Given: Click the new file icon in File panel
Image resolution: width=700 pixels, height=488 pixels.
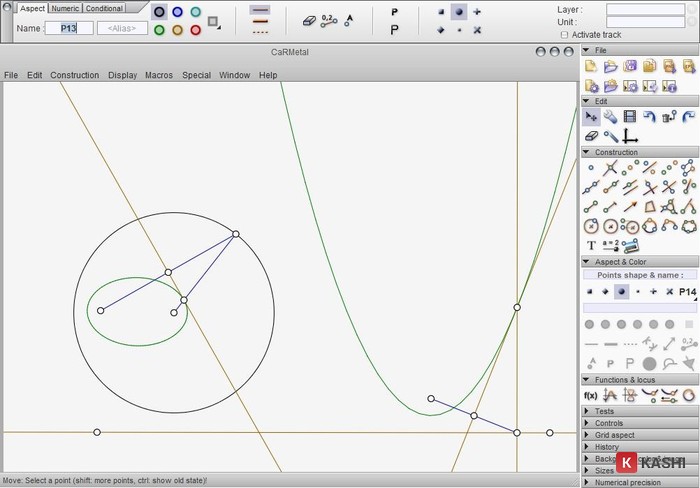Looking at the screenshot, I should click(591, 66).
